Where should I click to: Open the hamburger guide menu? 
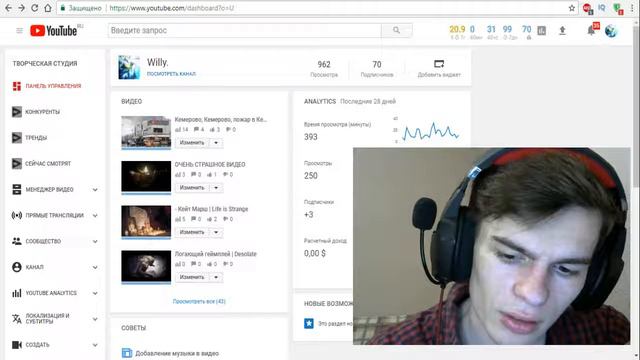[x=19, y=31]
